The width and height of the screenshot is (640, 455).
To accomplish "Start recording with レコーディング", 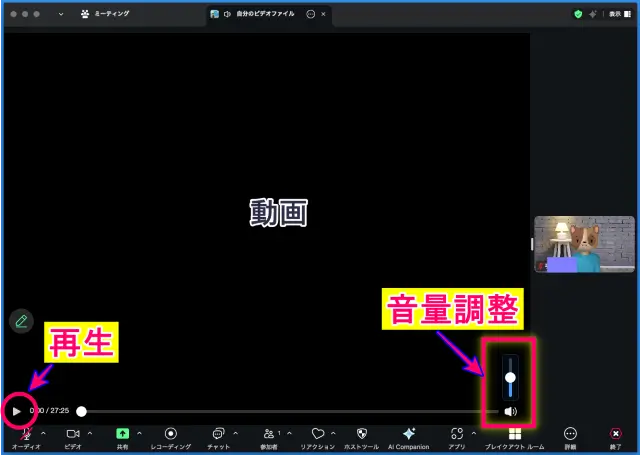I will 170,434.
